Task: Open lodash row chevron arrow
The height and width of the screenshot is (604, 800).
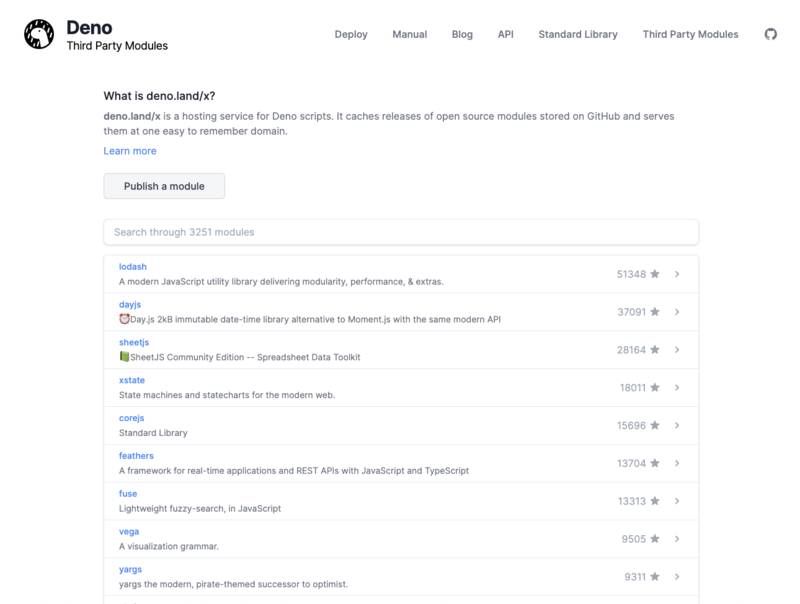Action: tap(677, 274)
